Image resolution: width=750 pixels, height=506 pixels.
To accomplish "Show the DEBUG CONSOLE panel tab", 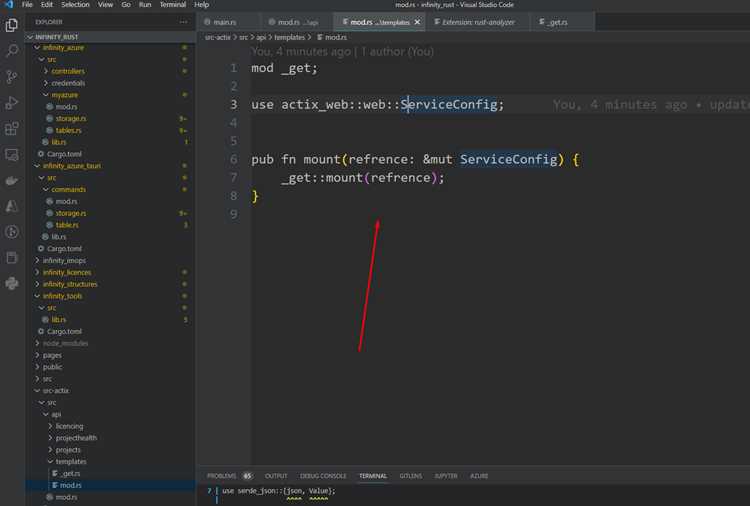I will coord(323,476).
